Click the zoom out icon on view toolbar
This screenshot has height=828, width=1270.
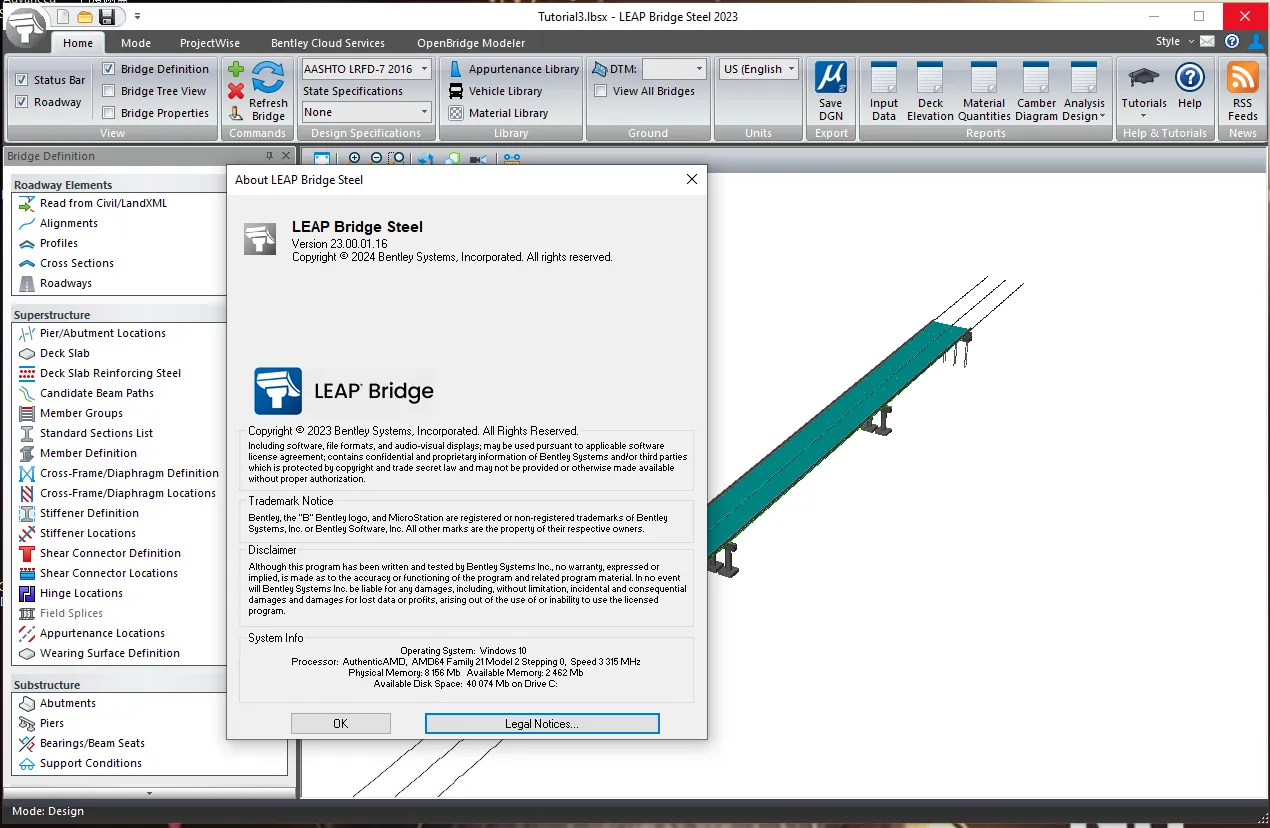click(x=376, y=158)
